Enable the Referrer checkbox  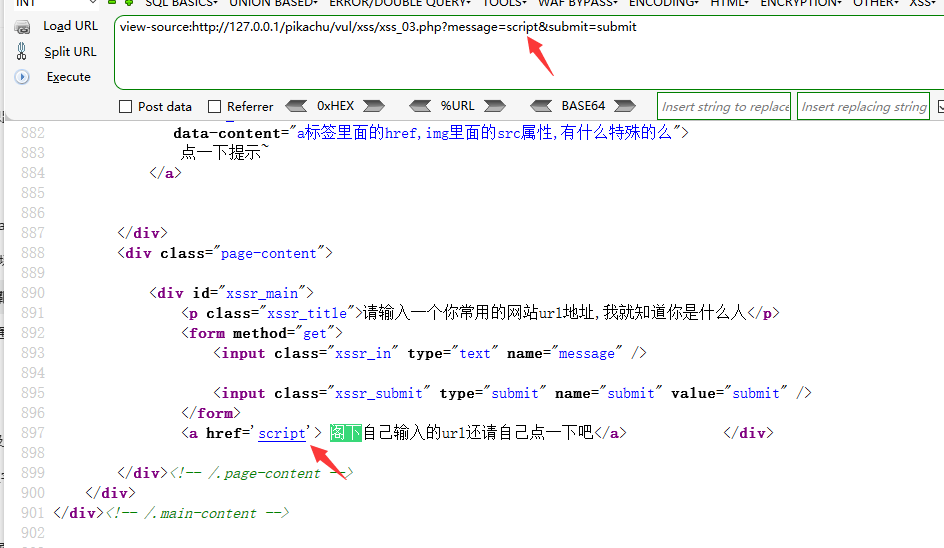(x=214, y=107)
